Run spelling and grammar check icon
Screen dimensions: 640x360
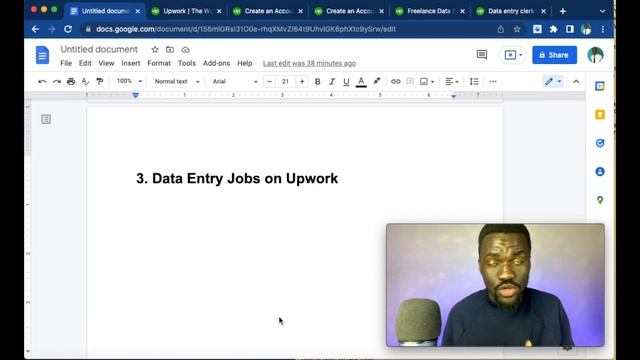tap(85, 82)
